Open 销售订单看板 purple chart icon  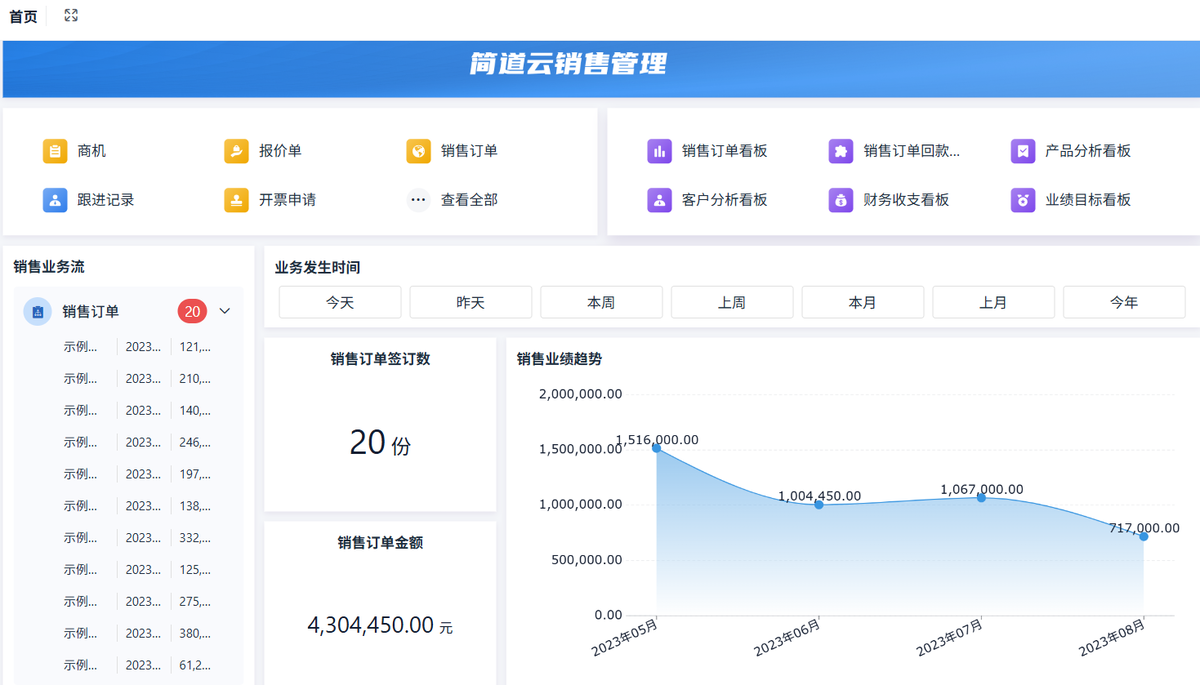coord(659,151)
